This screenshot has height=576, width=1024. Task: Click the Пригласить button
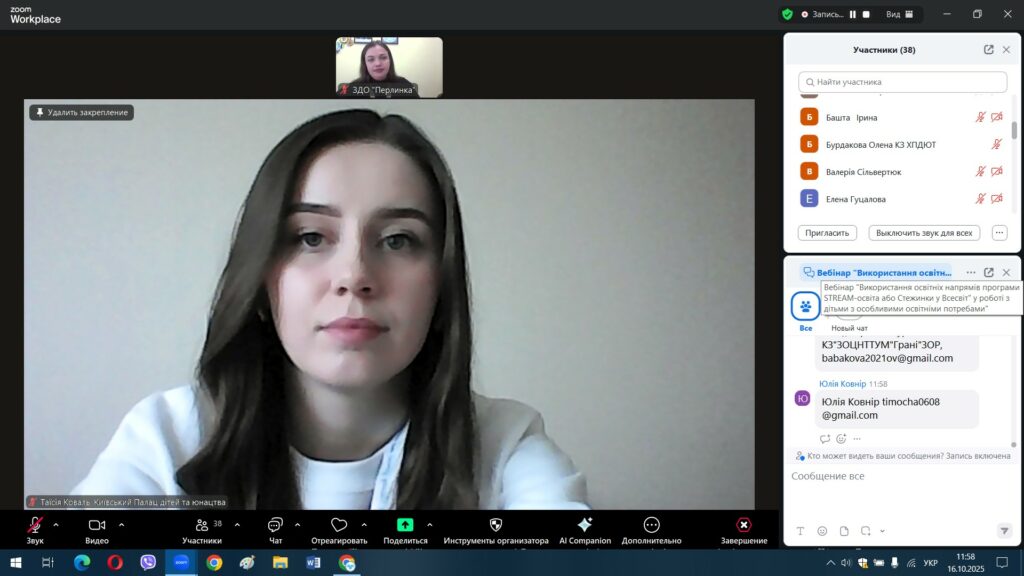point(827,233)
